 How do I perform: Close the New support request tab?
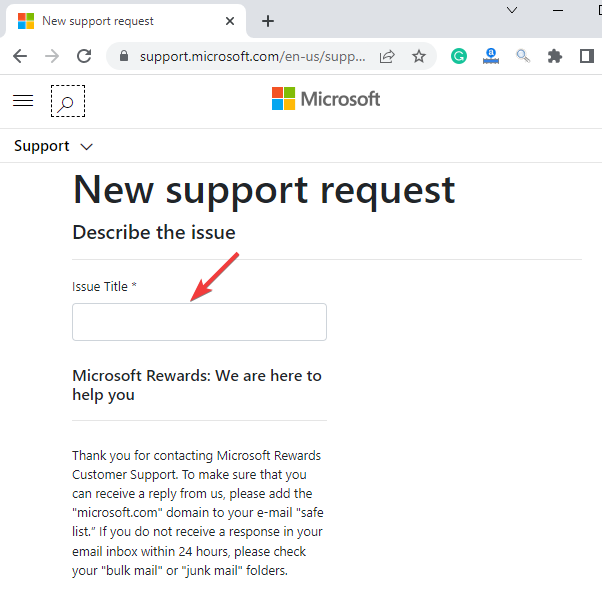231,21
